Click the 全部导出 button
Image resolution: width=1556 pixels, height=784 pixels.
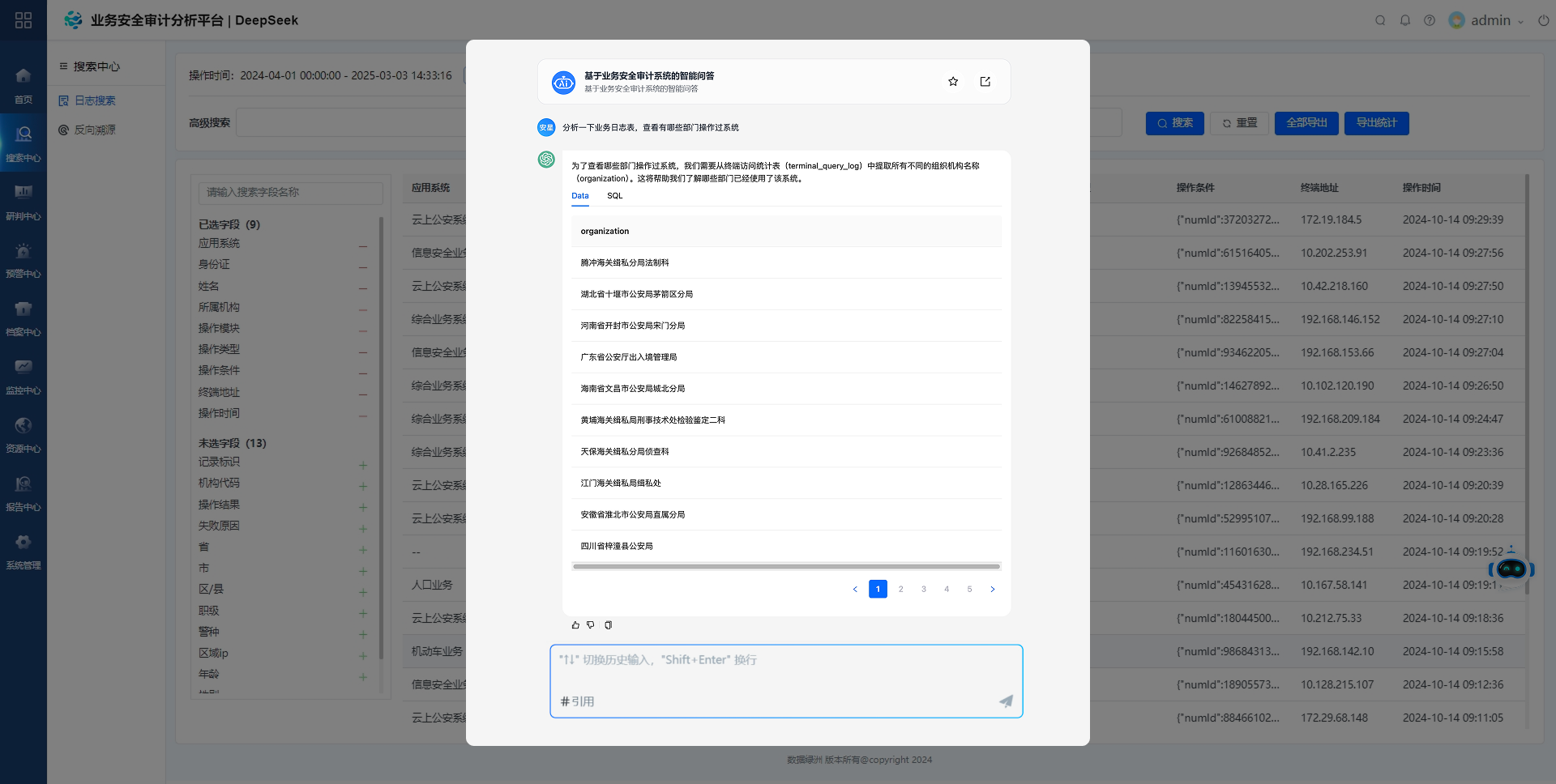click(x=1306, y=123)
